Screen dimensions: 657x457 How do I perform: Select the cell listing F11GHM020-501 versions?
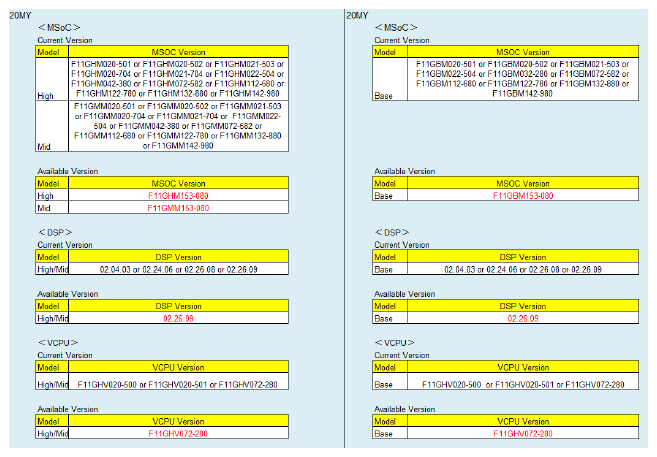point(178,78)
